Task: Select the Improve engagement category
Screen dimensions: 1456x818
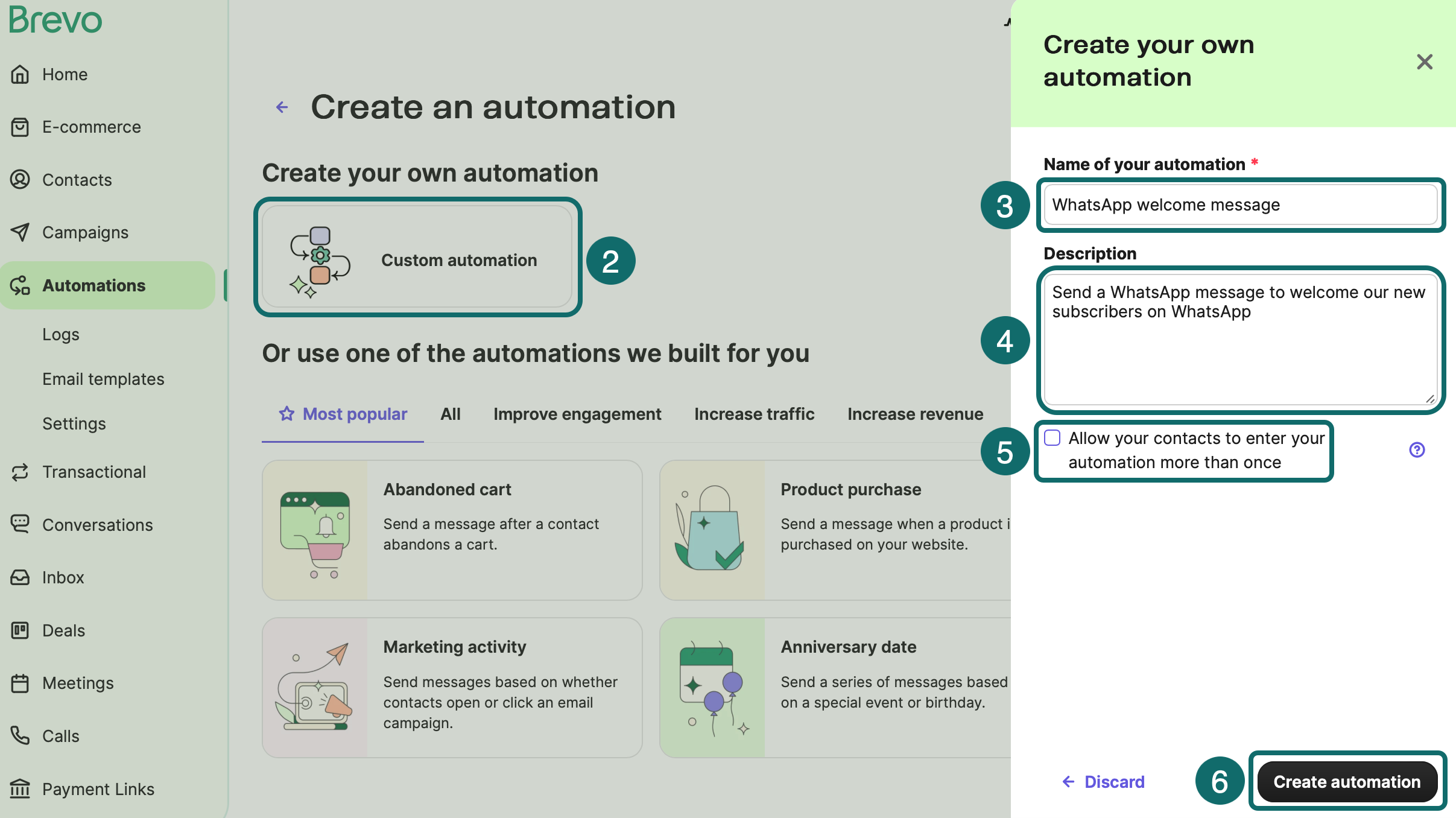Action: click(577, 414)
